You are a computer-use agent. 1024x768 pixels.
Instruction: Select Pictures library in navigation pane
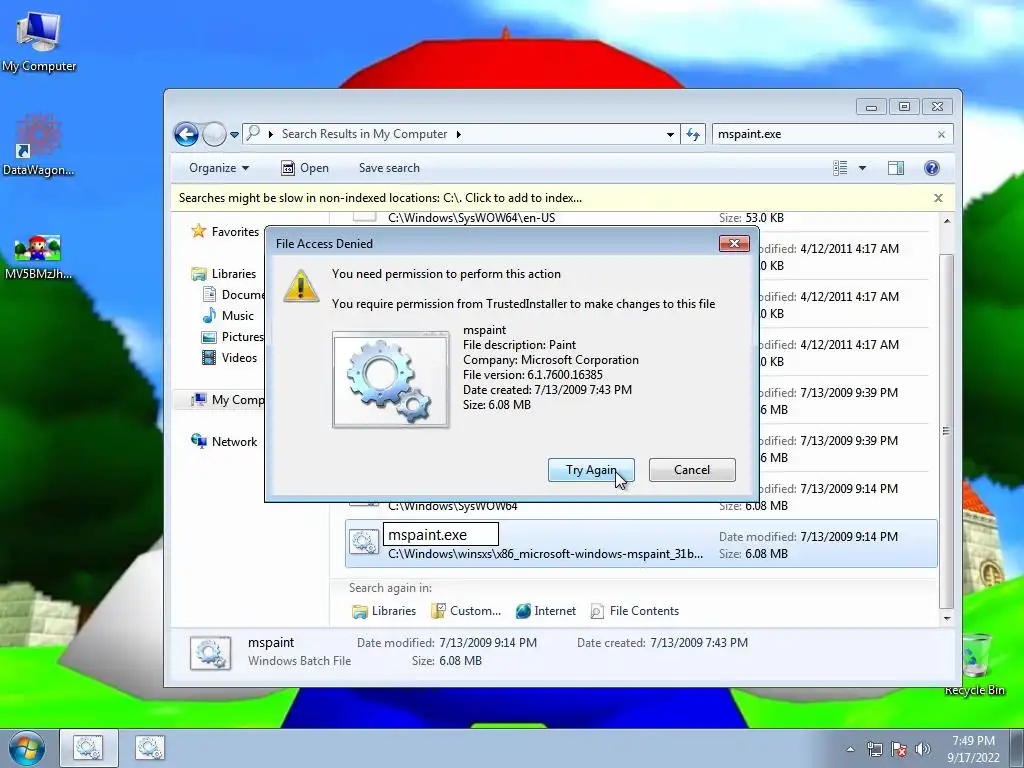[232, 336]
